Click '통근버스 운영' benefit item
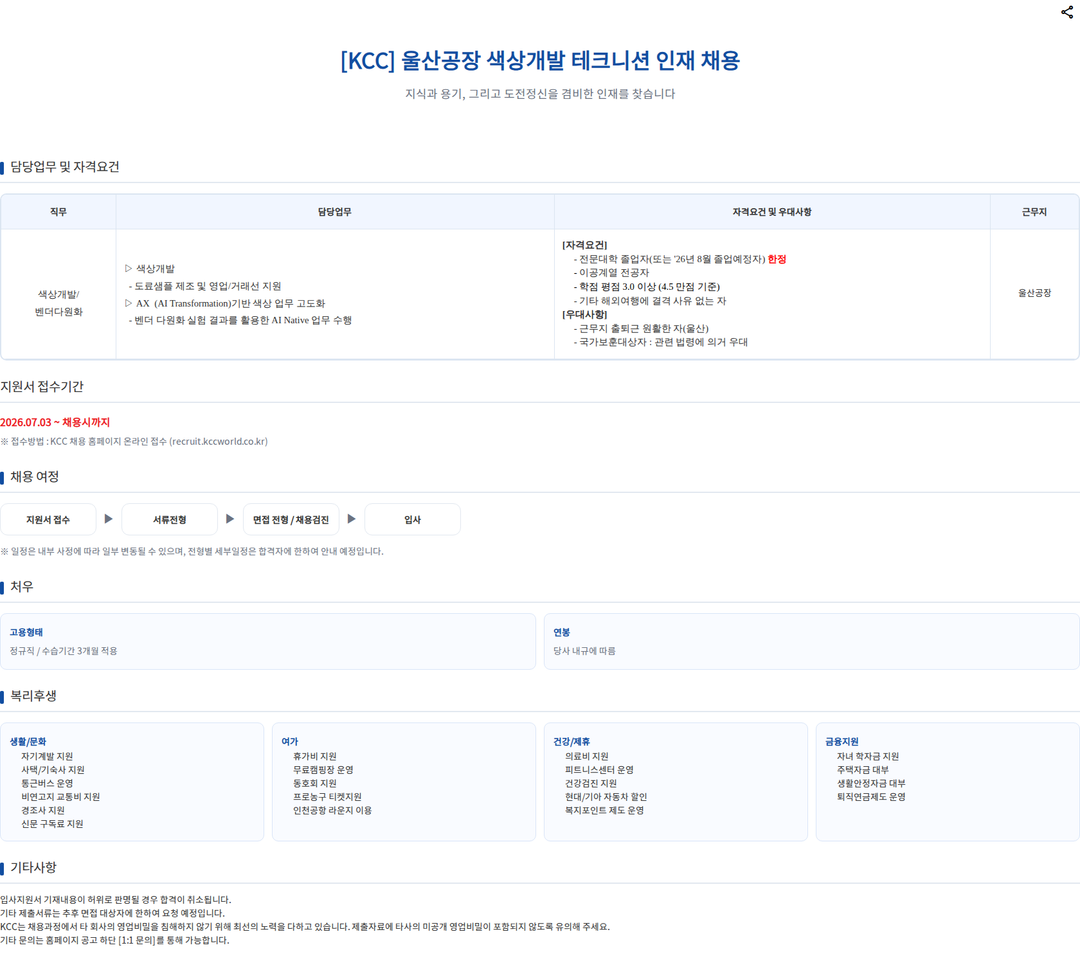 47,783
